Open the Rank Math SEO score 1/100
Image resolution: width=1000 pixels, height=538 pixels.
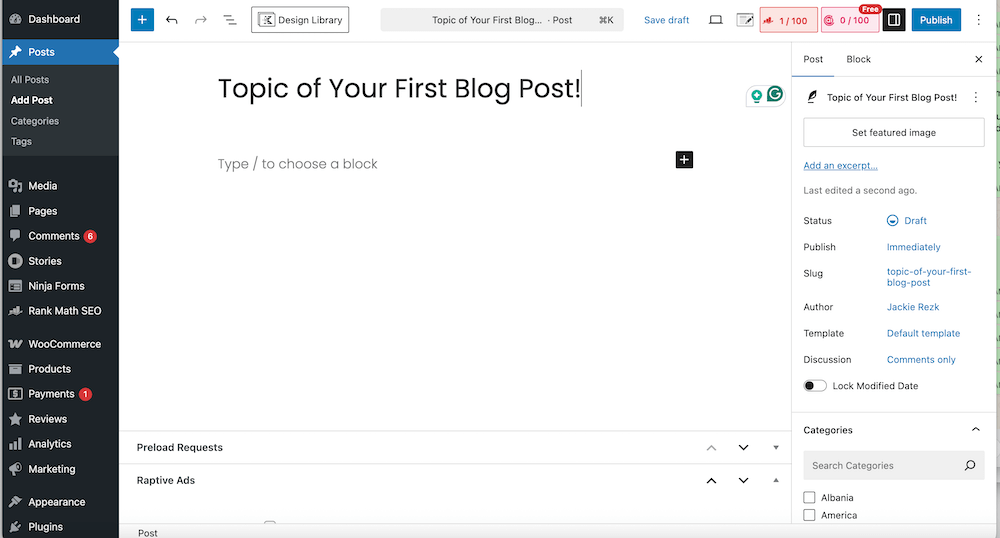(x=788, y=20)
